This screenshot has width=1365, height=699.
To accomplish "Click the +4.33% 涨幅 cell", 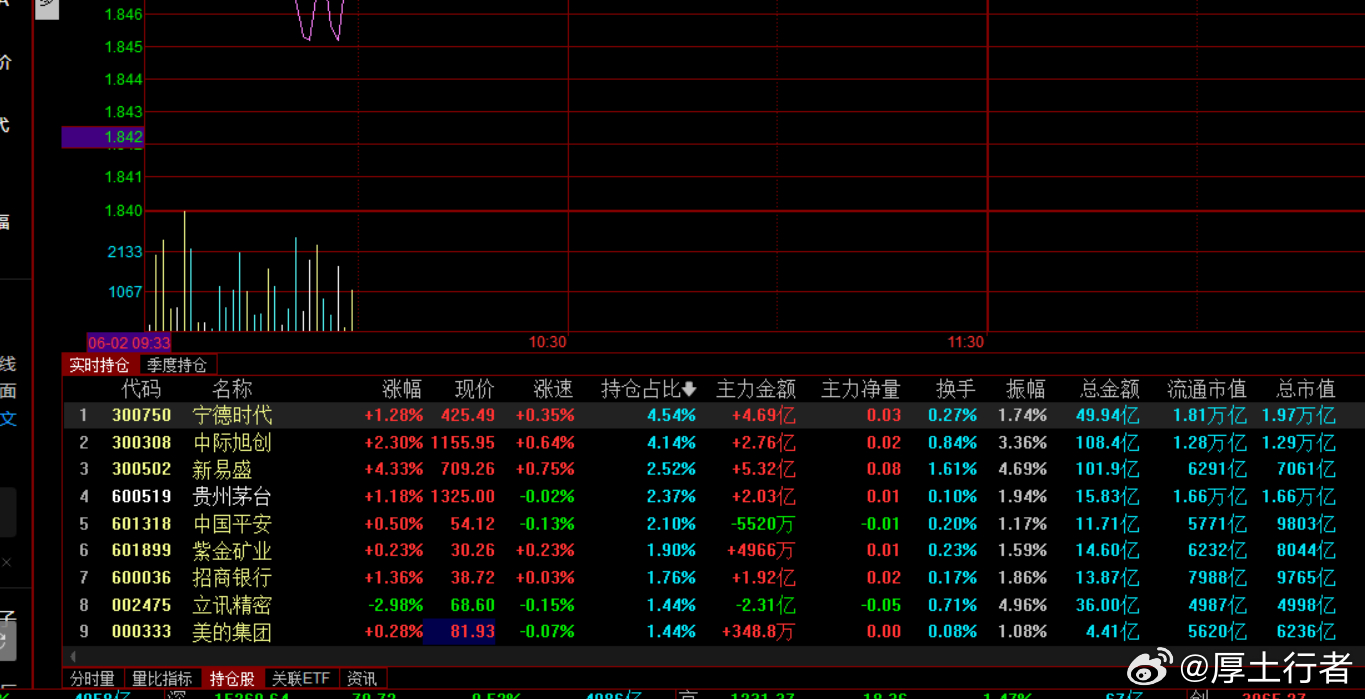I will (x=394, y=469).
